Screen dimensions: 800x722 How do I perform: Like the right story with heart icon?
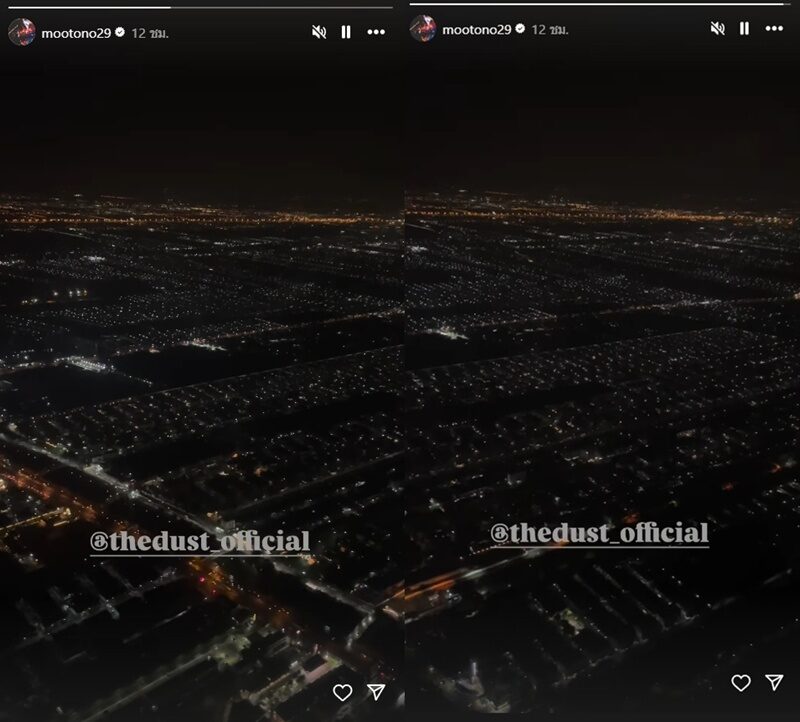click(741, 683)
